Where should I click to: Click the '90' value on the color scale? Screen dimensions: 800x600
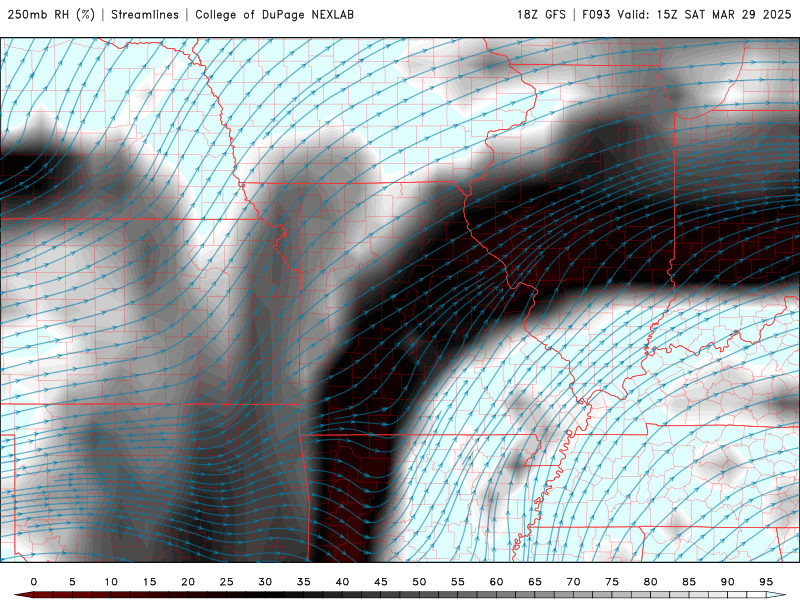pos(728,582)
